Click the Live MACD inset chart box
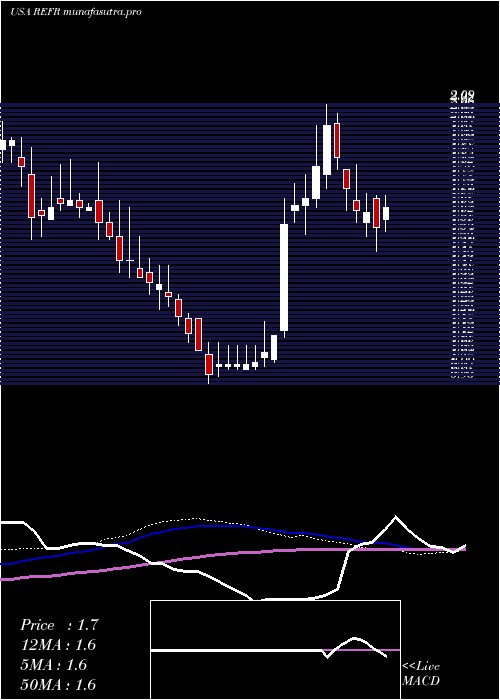500x700 pixels. coord(275,650)
